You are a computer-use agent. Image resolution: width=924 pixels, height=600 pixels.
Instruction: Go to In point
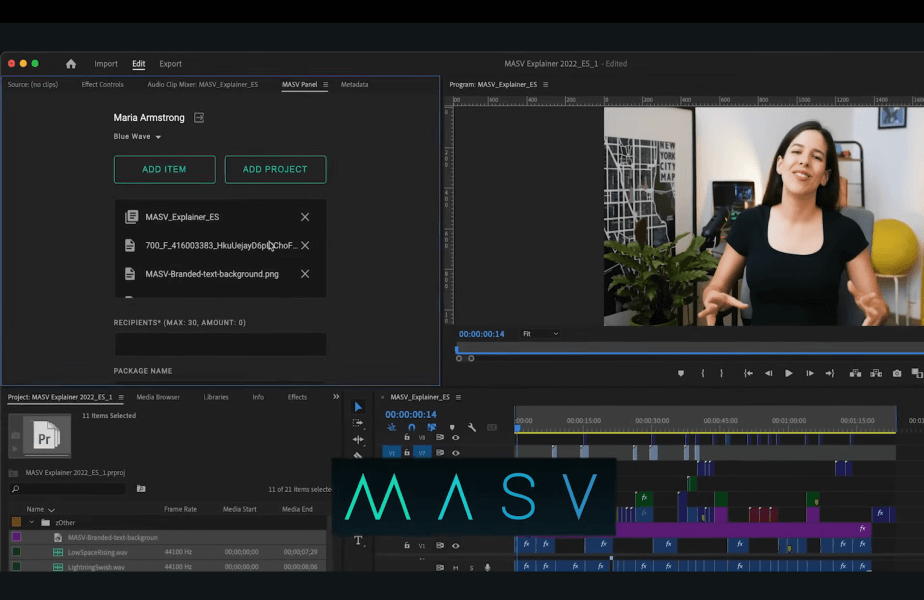[x=748, y=373]
